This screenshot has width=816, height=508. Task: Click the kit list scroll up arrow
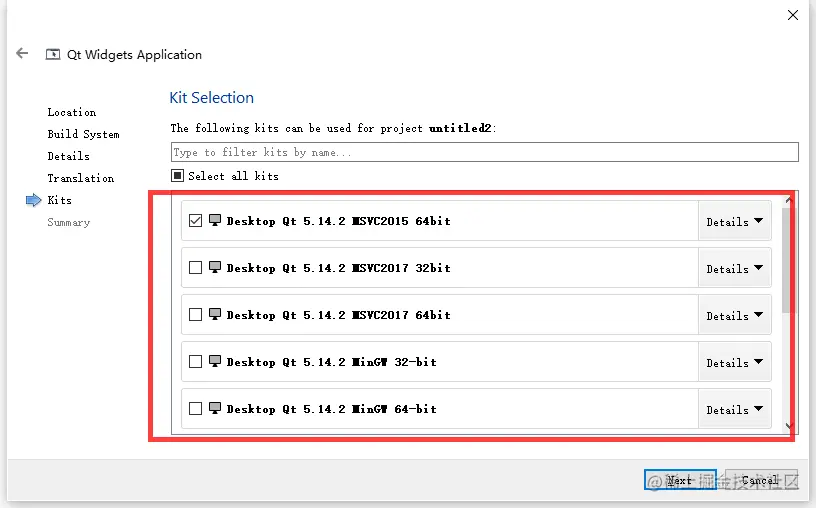(789, 199)
